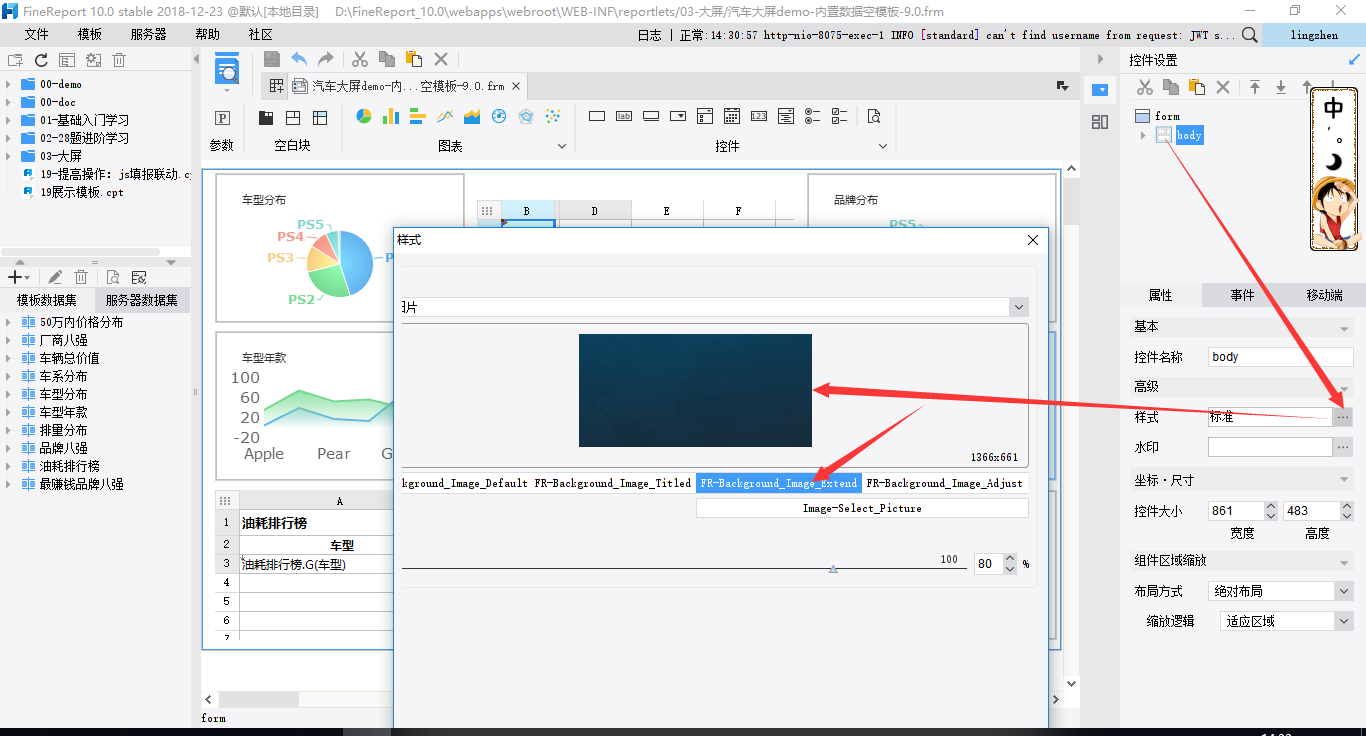Click the parameter panel P icon

pyautogui.click(x=223, y=117)
